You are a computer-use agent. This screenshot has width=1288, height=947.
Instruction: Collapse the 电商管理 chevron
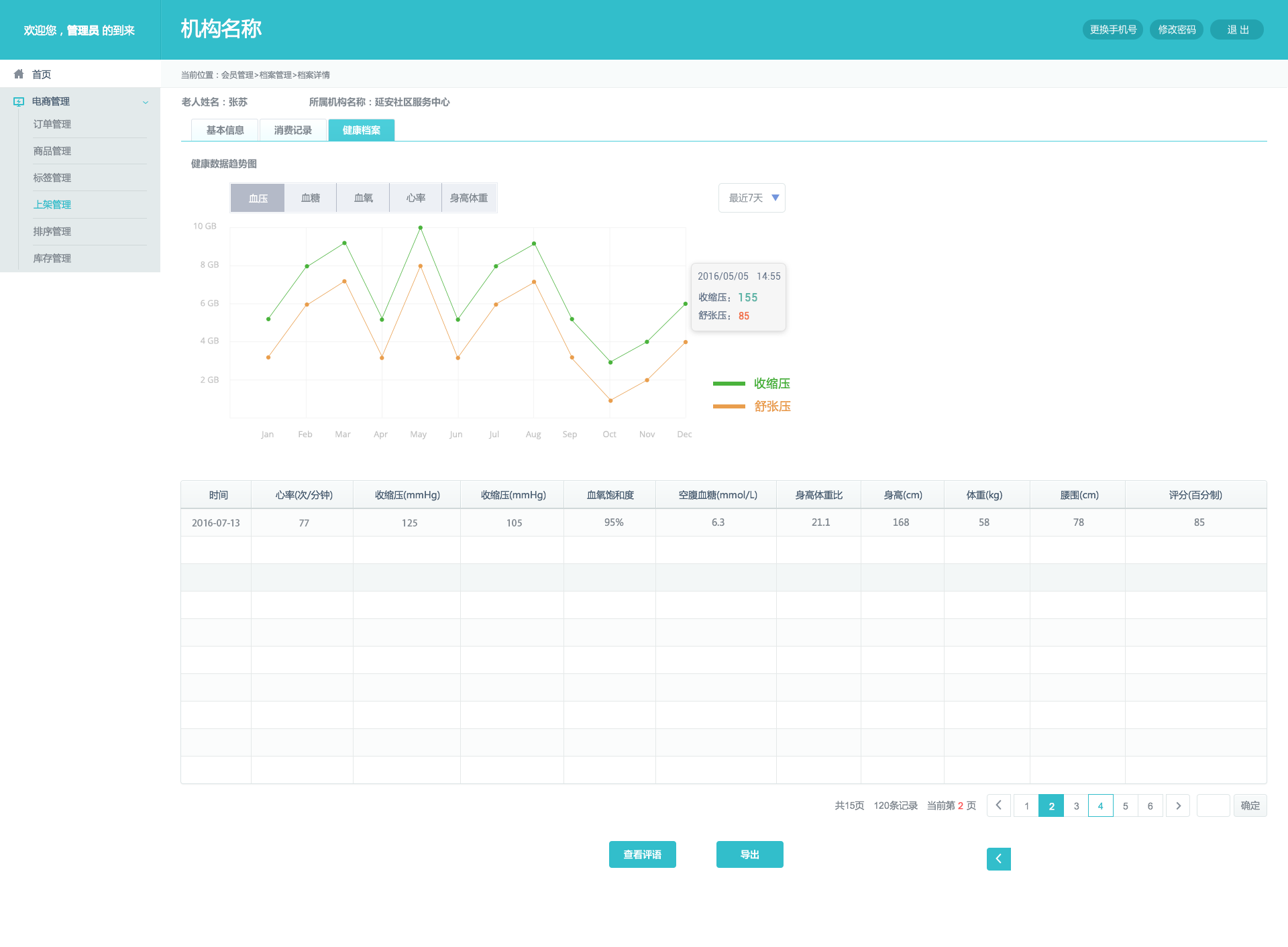(146, 103)
